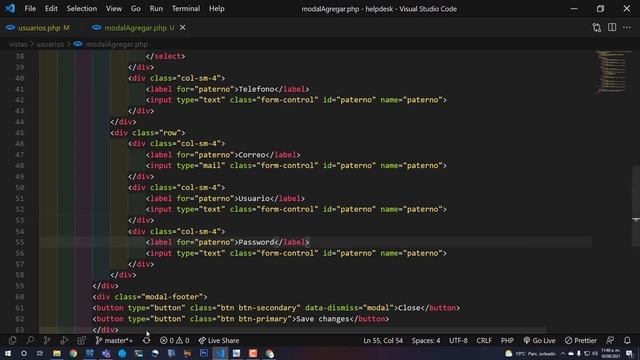The height and width of the screenshot is (360, 640).
Task: Split the editor to the right
Action: coord(612,27)
